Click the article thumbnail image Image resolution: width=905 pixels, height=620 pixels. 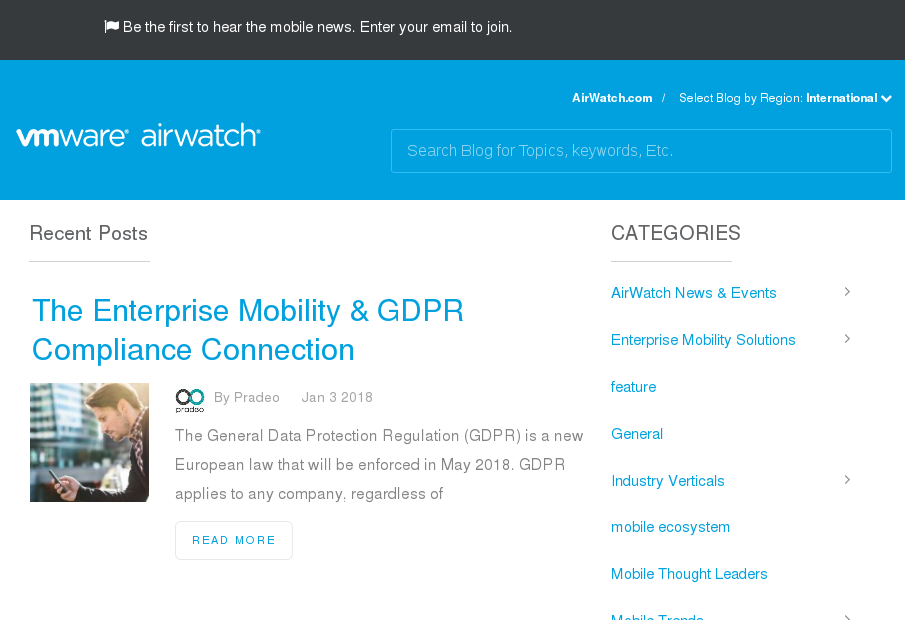point(89,442)
